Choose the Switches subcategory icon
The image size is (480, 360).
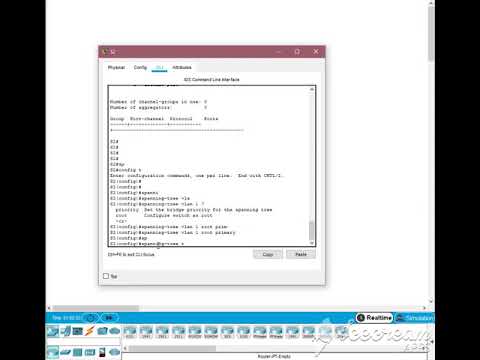[x=65, y=352]
